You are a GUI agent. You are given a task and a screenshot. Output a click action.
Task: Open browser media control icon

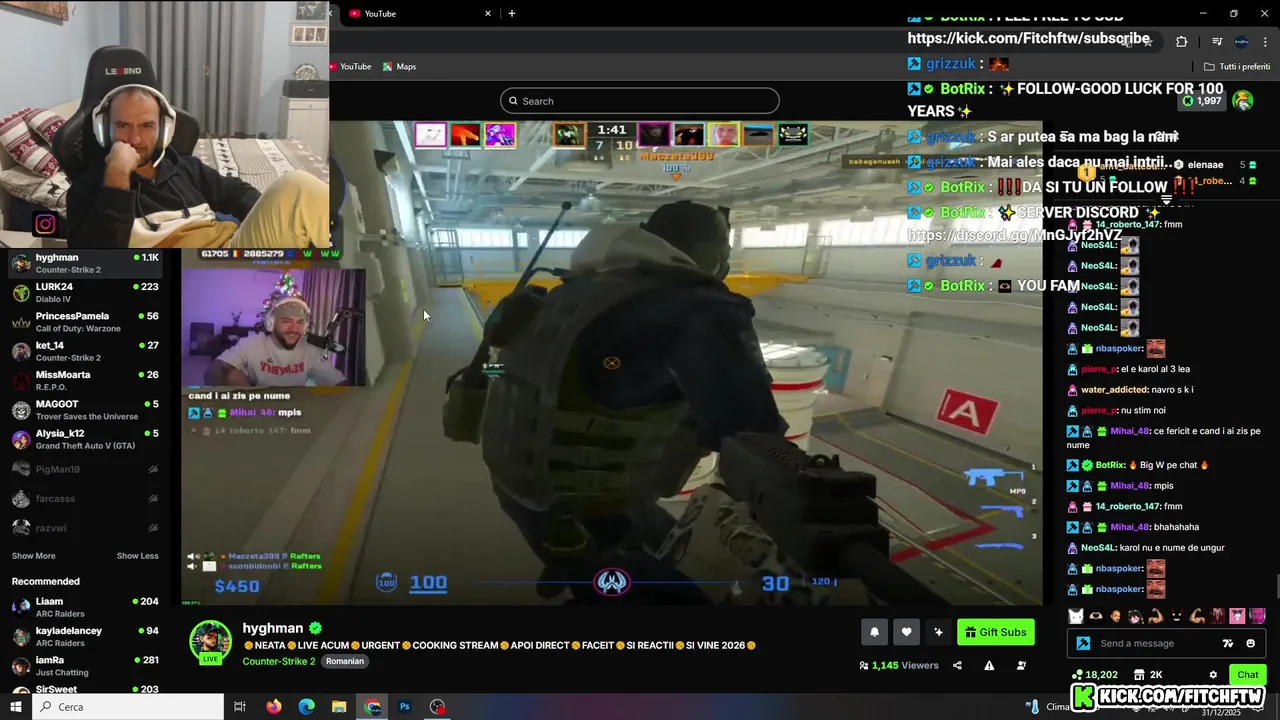coord(1217,42)
